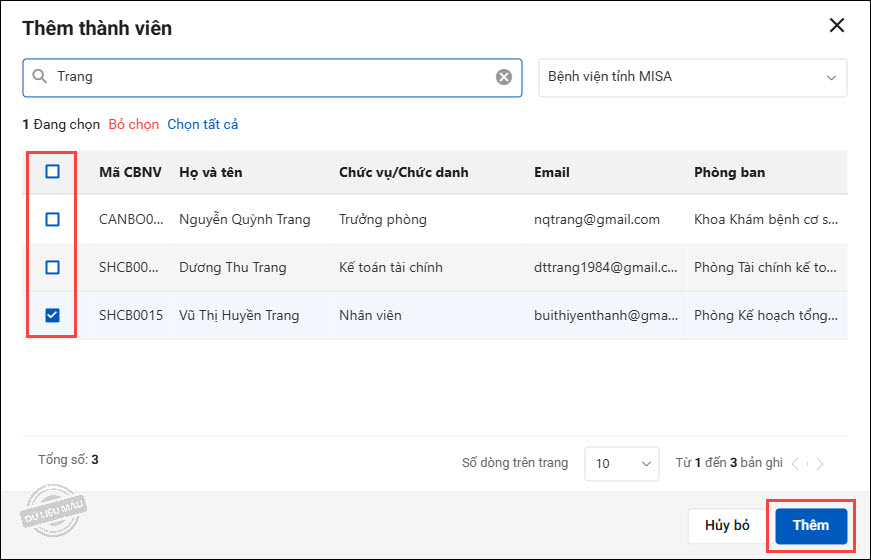This screenshot has width=871, height=560.
Task: Clear the search text with the X icon
Action: 504,77
